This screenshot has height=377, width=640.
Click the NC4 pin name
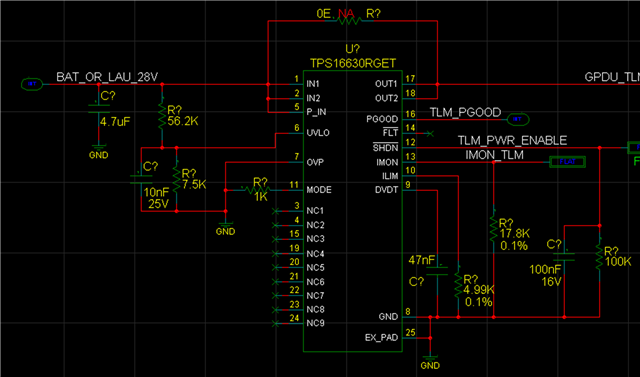pyautogui.click(x=316, y=254)
